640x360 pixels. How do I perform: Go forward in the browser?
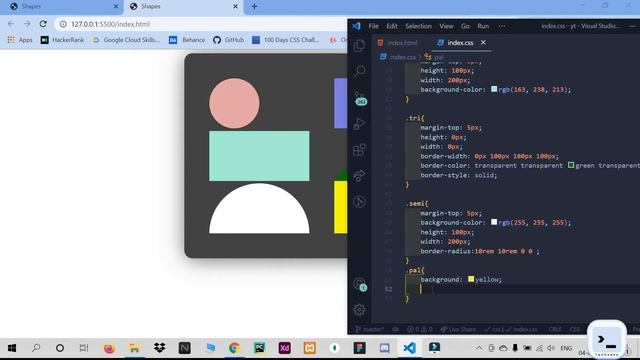[27, 24]
